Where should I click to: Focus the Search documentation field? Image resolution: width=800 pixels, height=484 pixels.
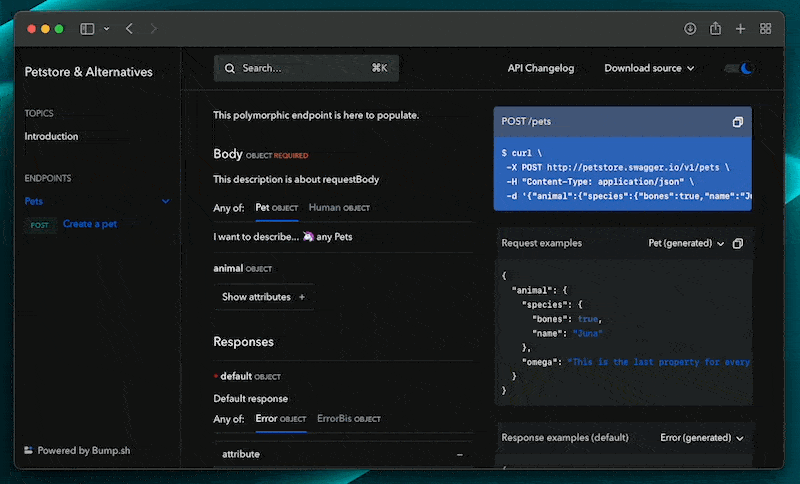point(306,68)
